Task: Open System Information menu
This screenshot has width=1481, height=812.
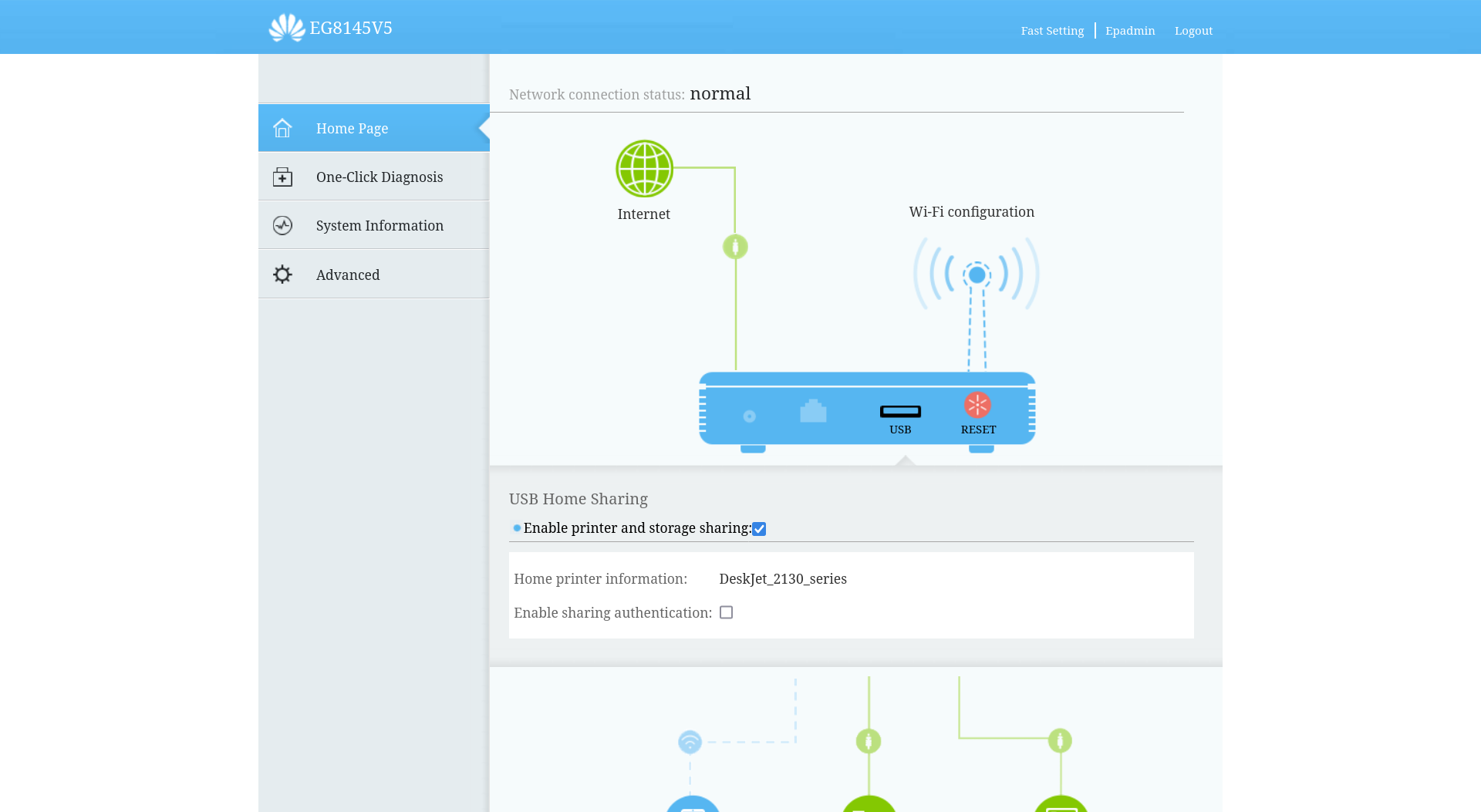Action: coord(373,225)
